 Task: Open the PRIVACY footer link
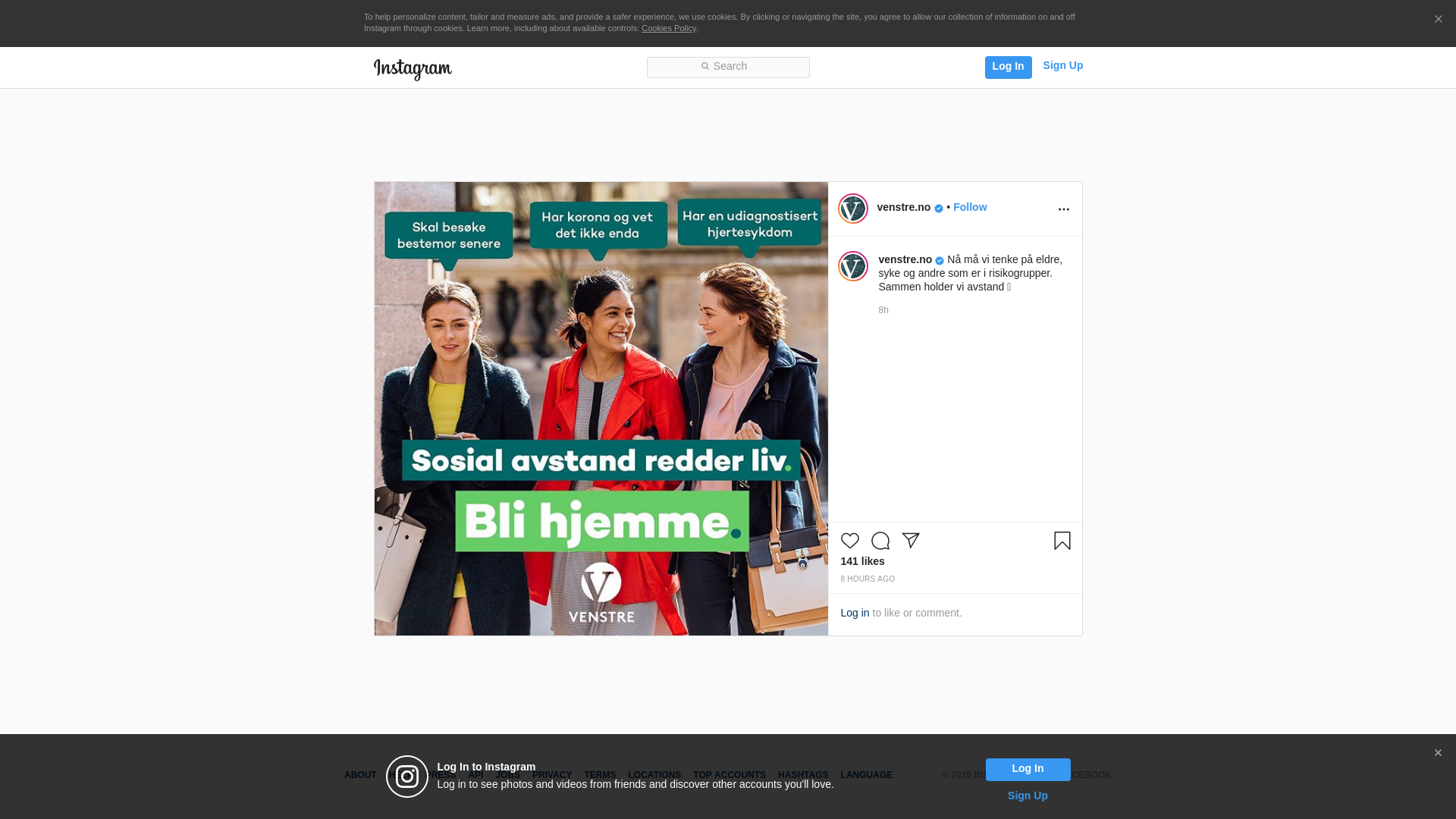(552, 776)
